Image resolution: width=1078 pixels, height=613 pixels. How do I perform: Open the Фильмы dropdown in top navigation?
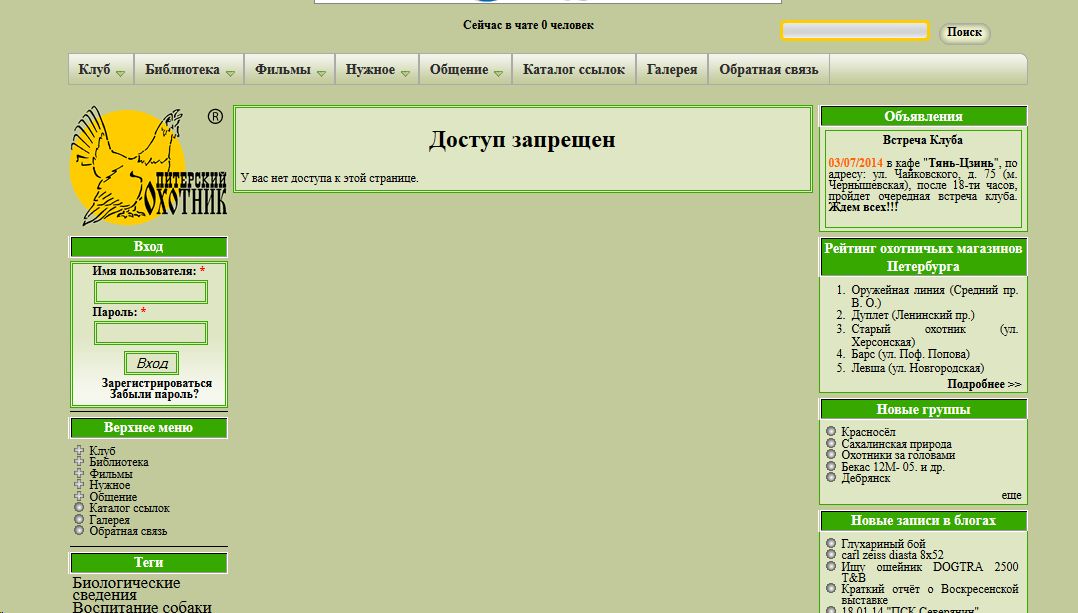(x=289, y=70)
